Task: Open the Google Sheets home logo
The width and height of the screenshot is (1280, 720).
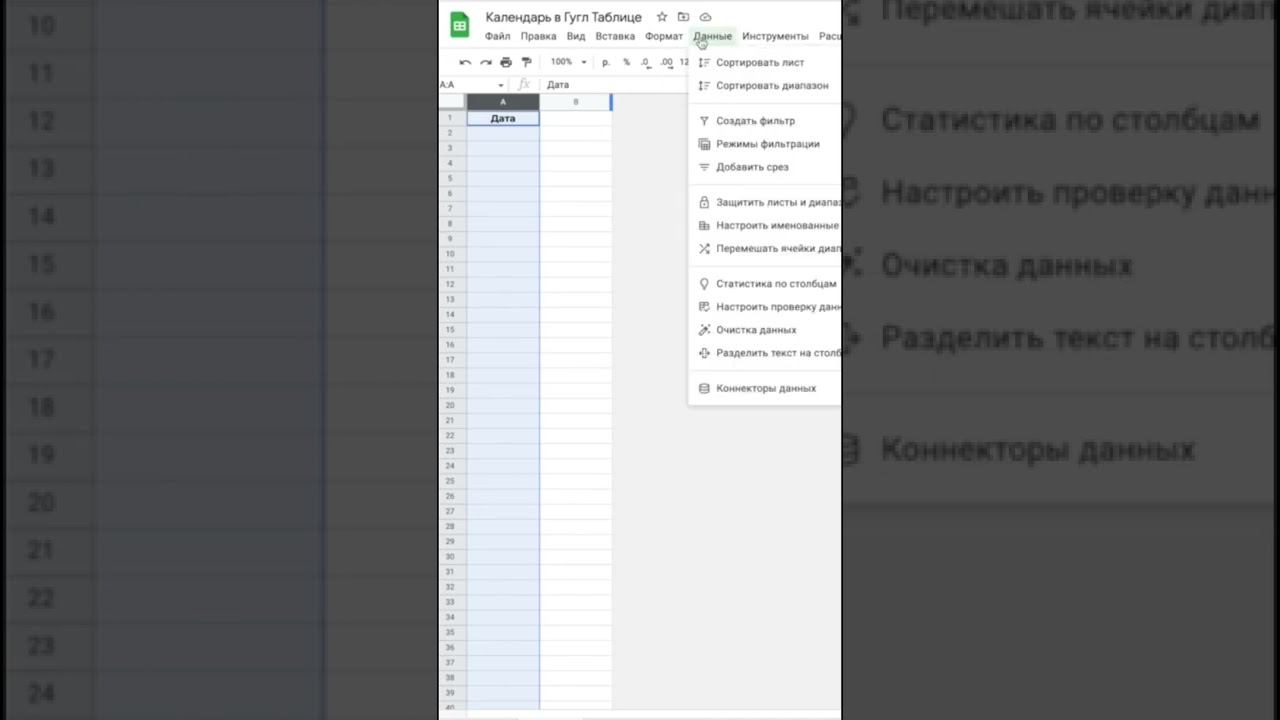Action: tap(459, 26)
